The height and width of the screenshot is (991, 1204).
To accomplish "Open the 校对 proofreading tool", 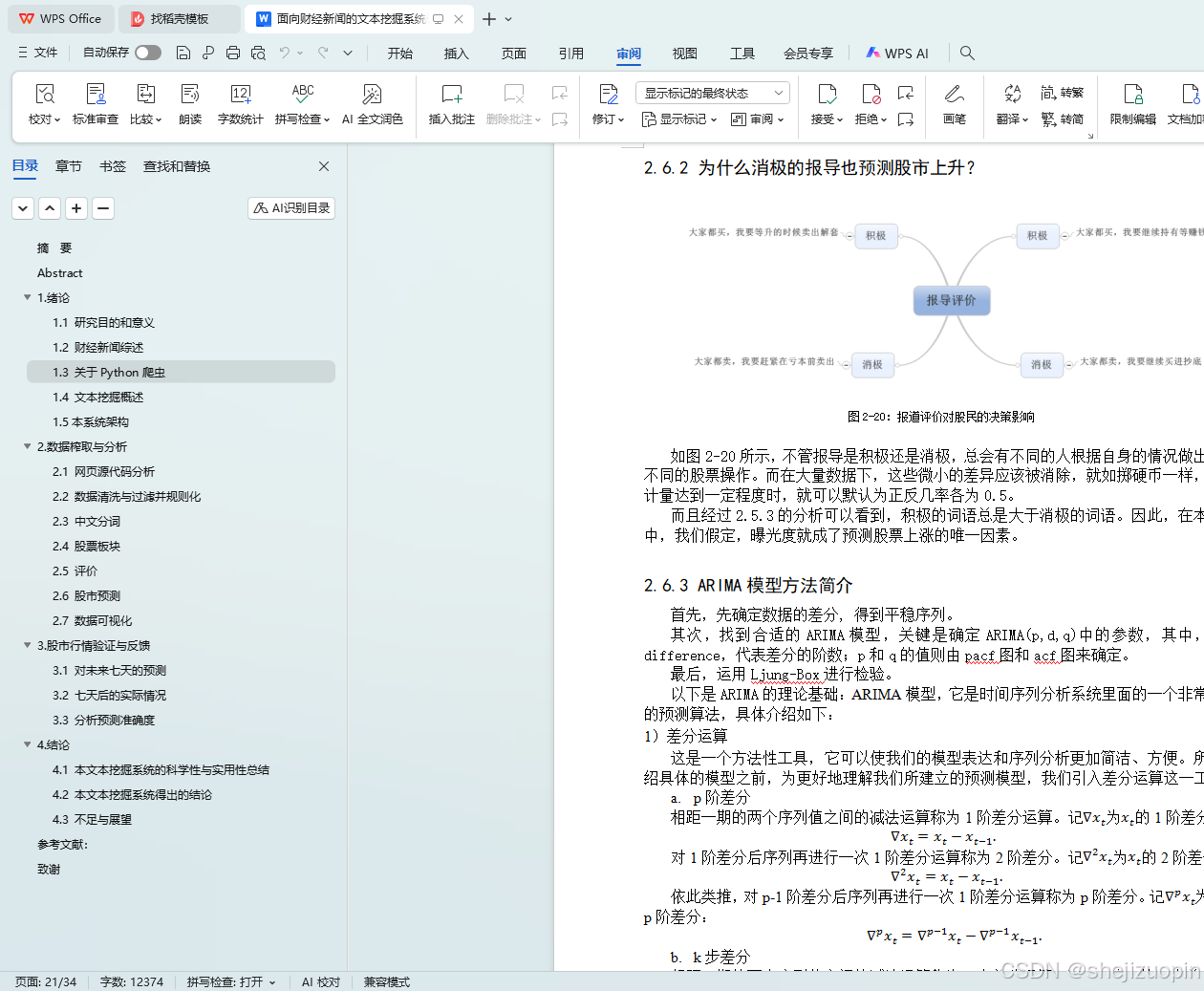I will pos(44,105).
